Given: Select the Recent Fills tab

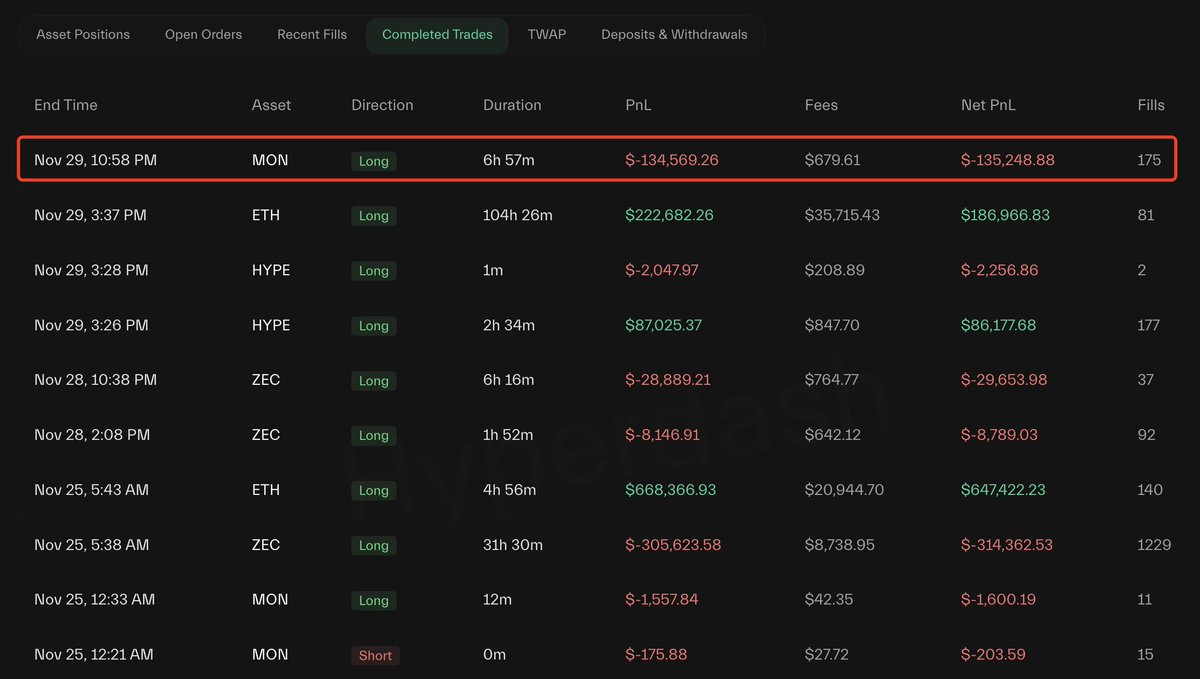Looking at the screenshot, I should coord(312,34).
